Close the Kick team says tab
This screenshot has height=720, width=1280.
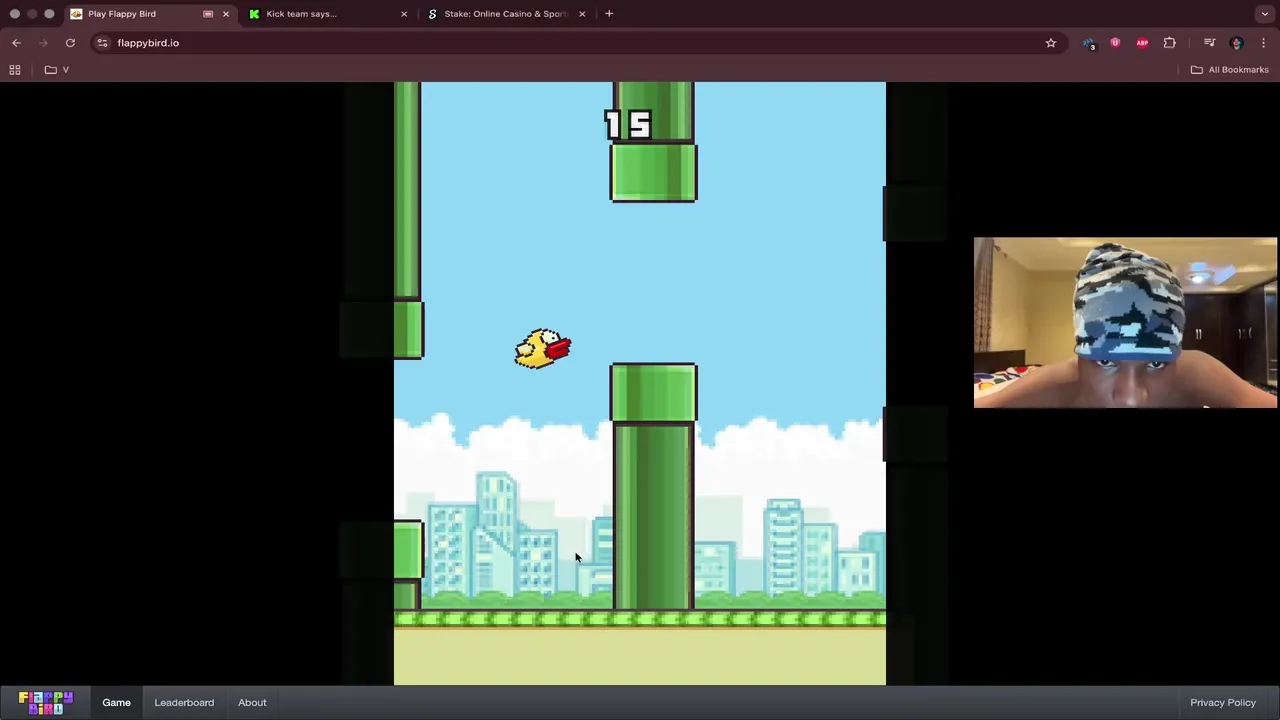click(404, 14)
